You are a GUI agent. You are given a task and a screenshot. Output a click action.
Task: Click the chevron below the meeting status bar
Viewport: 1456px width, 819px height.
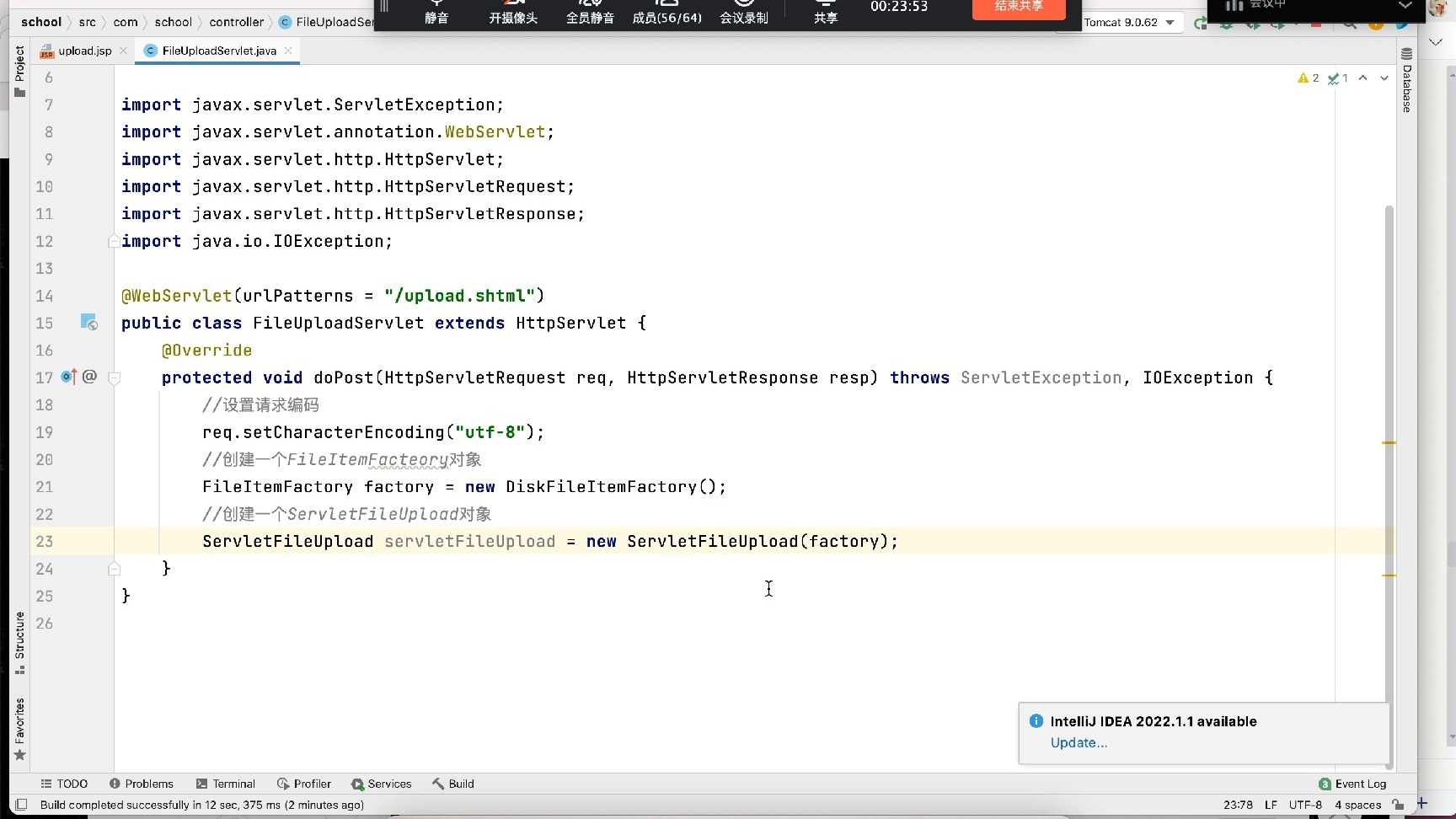click(x=1436, y=41)
